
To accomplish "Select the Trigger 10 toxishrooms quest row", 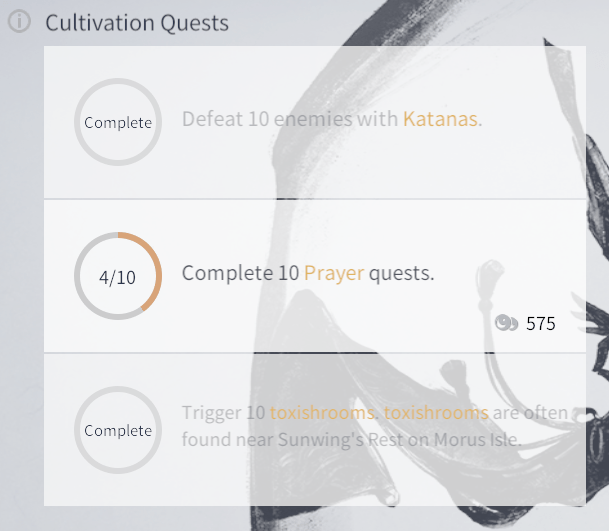I will coord(315,430).
